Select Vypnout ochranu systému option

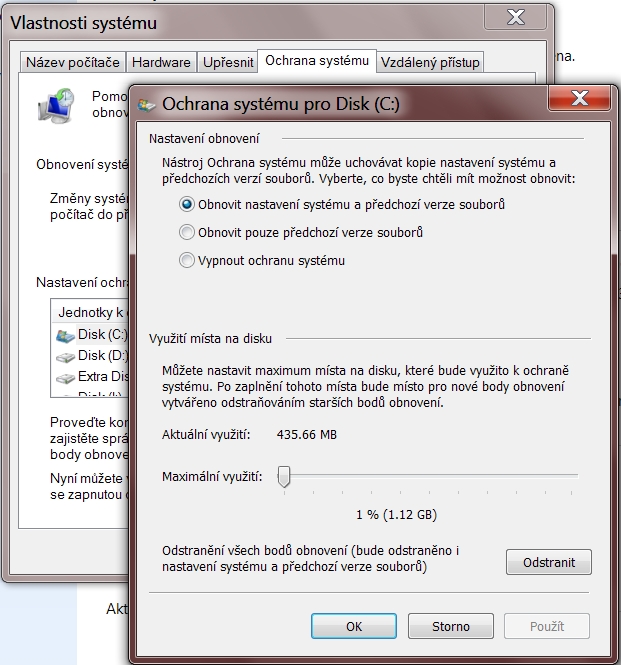point(187,260)
